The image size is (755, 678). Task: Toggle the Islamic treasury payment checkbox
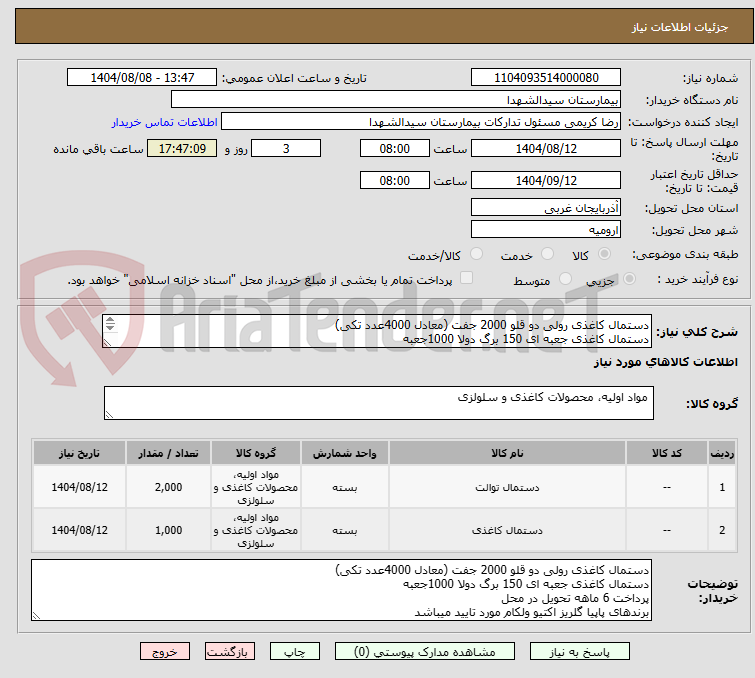pos(466,278)
